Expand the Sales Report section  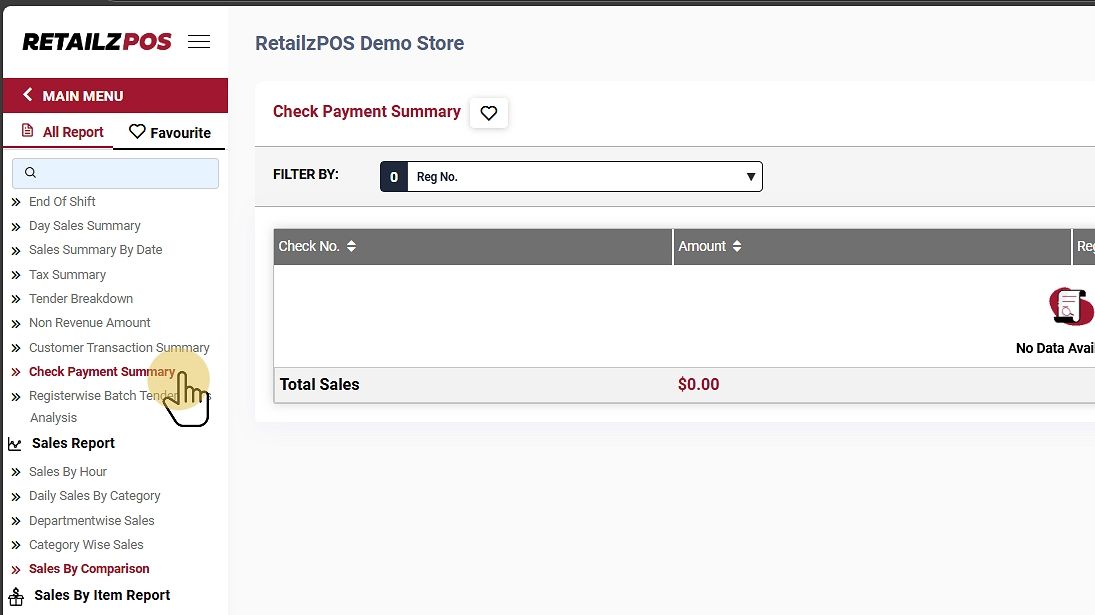pyautogui.click(x=73, y=443)
